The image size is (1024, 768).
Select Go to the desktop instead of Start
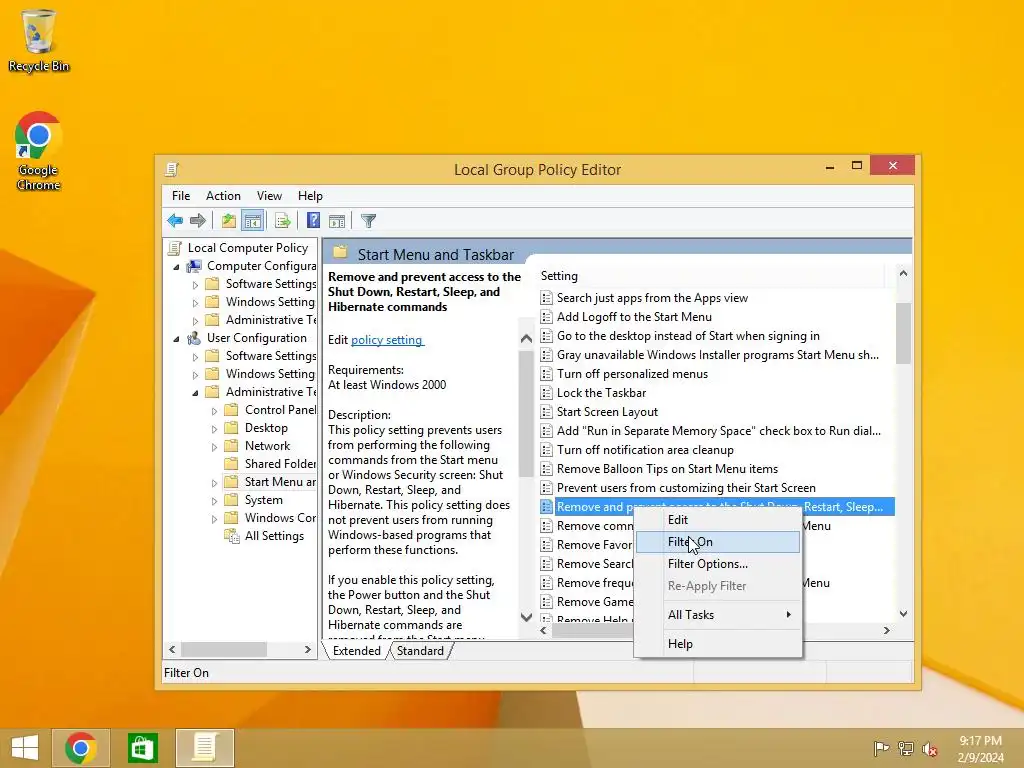tap(688, 336)
